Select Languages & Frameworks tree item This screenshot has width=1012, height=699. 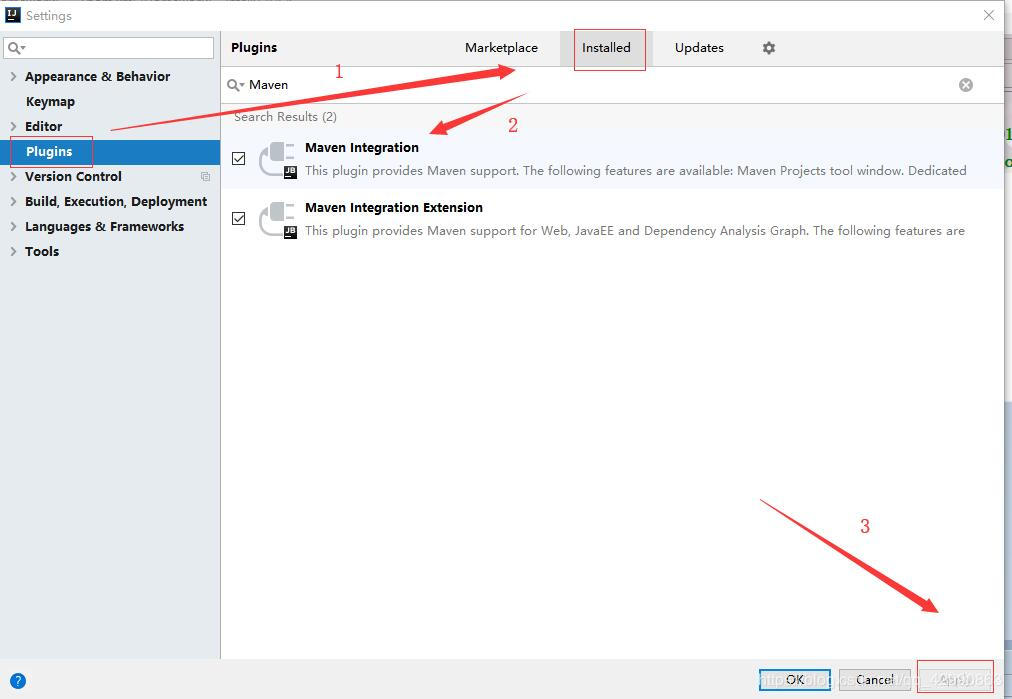click(105, 226)
